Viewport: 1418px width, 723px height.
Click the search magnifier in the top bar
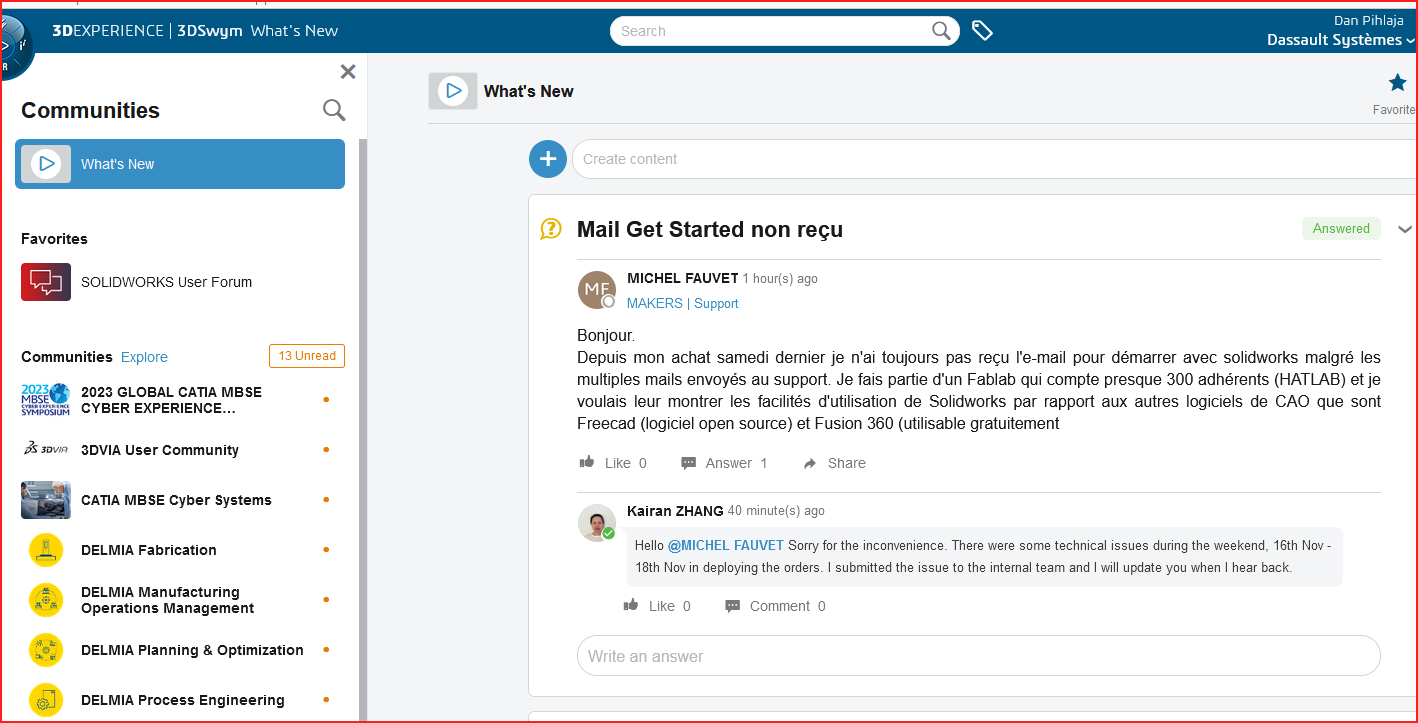(x=941, y=31)
